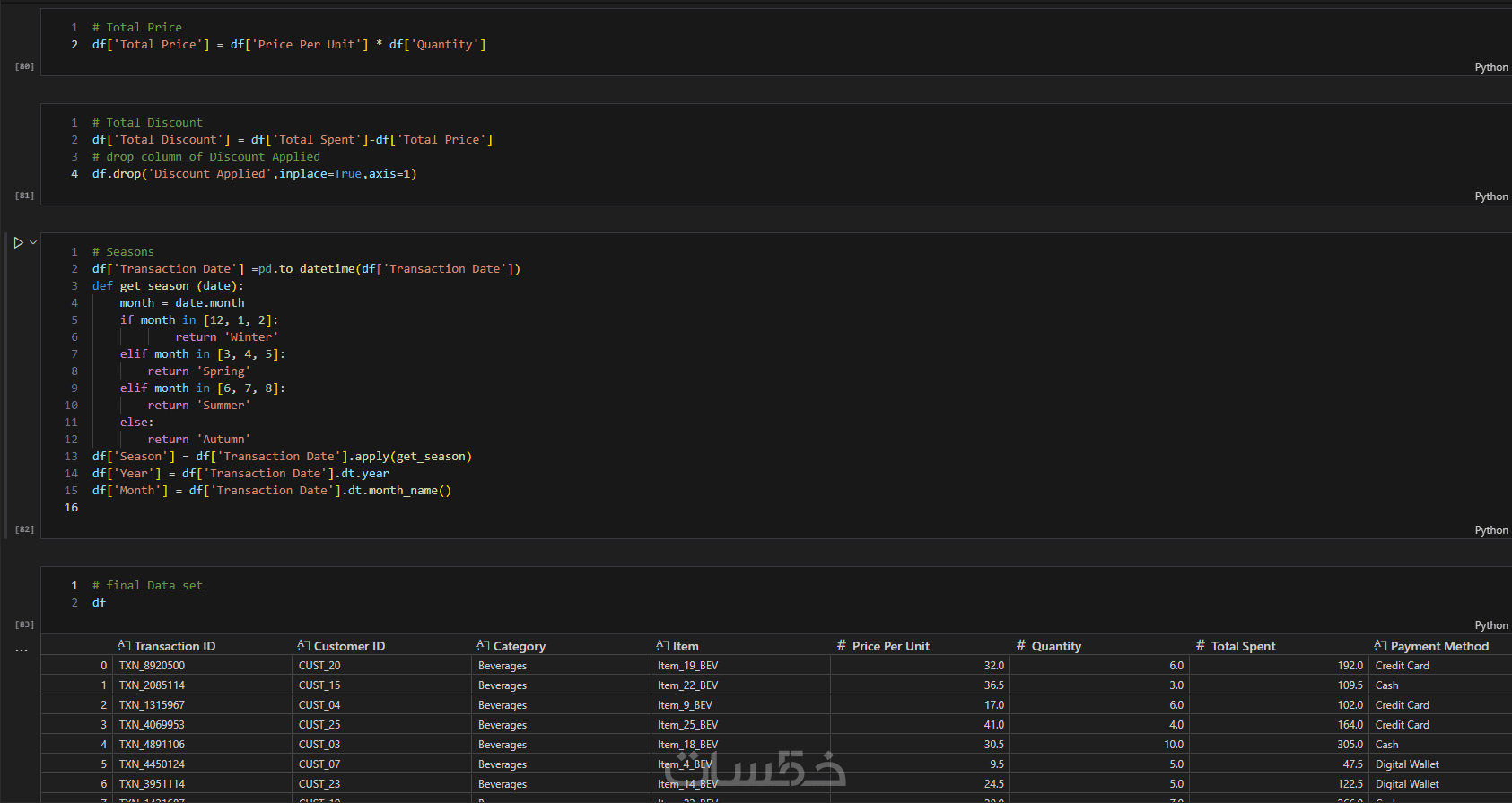Click the text type icon beside Category
The width and height of the screenshot is (1512, 803).
click(484, 645)
